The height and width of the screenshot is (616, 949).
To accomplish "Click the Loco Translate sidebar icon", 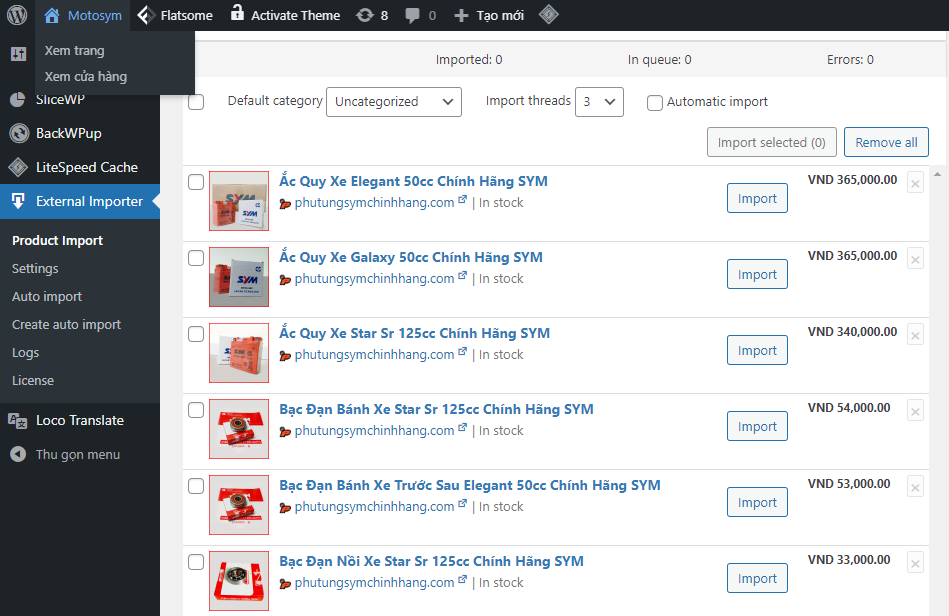I will (18, 420).
